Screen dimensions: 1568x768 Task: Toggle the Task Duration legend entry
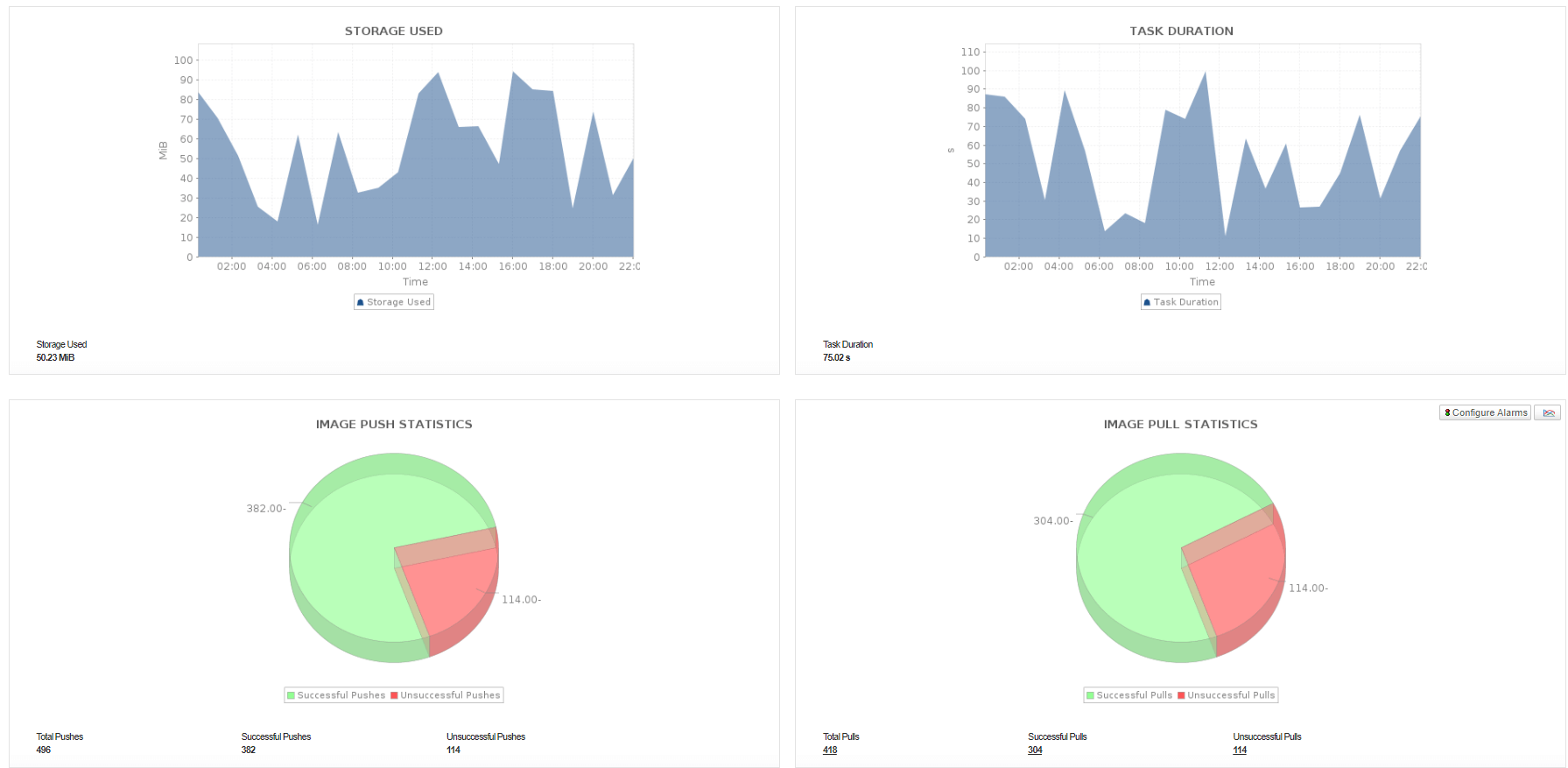coord(1181,302)
